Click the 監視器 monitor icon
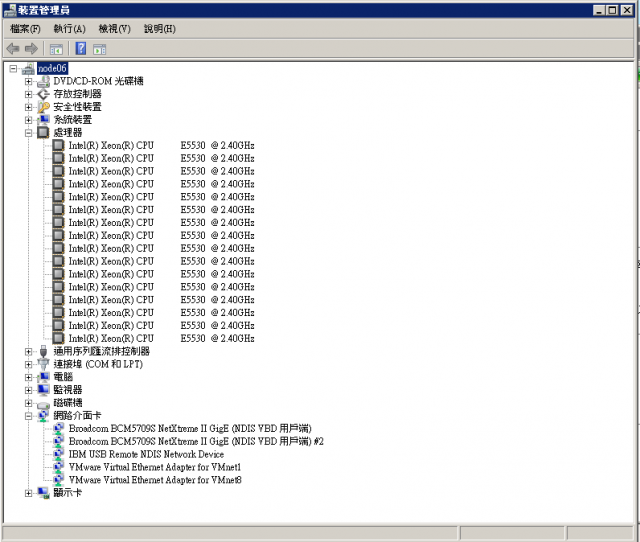The height and width of the screenshot is (542, 640). [x=43, y=390]
